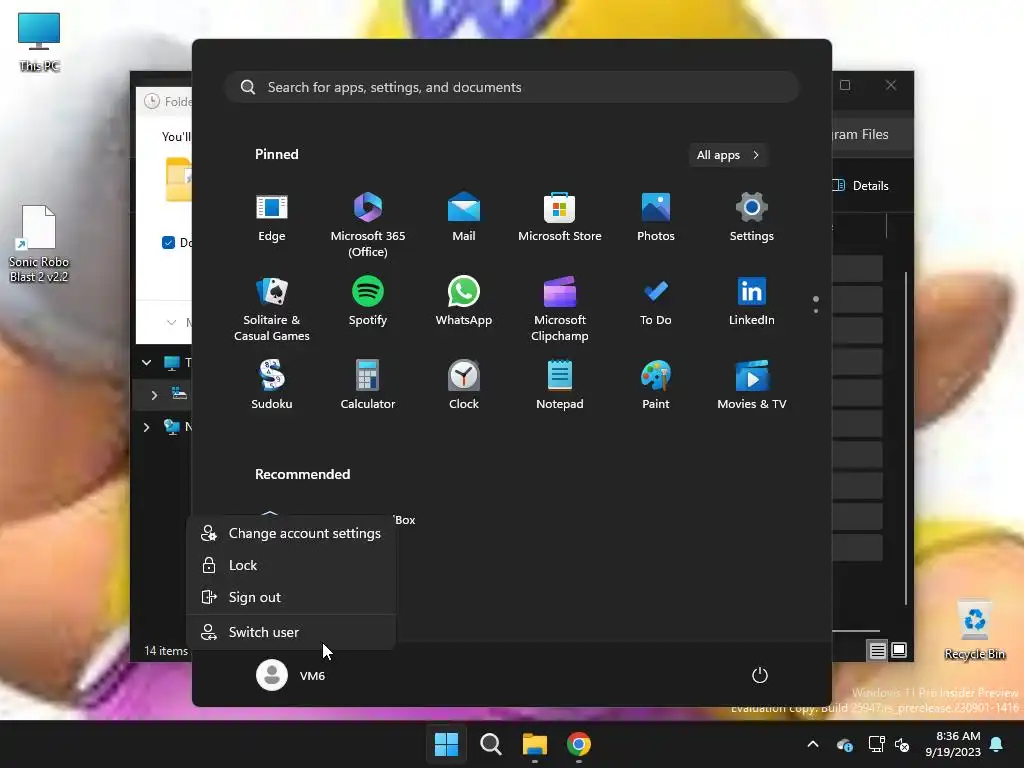
Task: Launch Microsoft 365 (Office)
Action: tap(368, 225)
